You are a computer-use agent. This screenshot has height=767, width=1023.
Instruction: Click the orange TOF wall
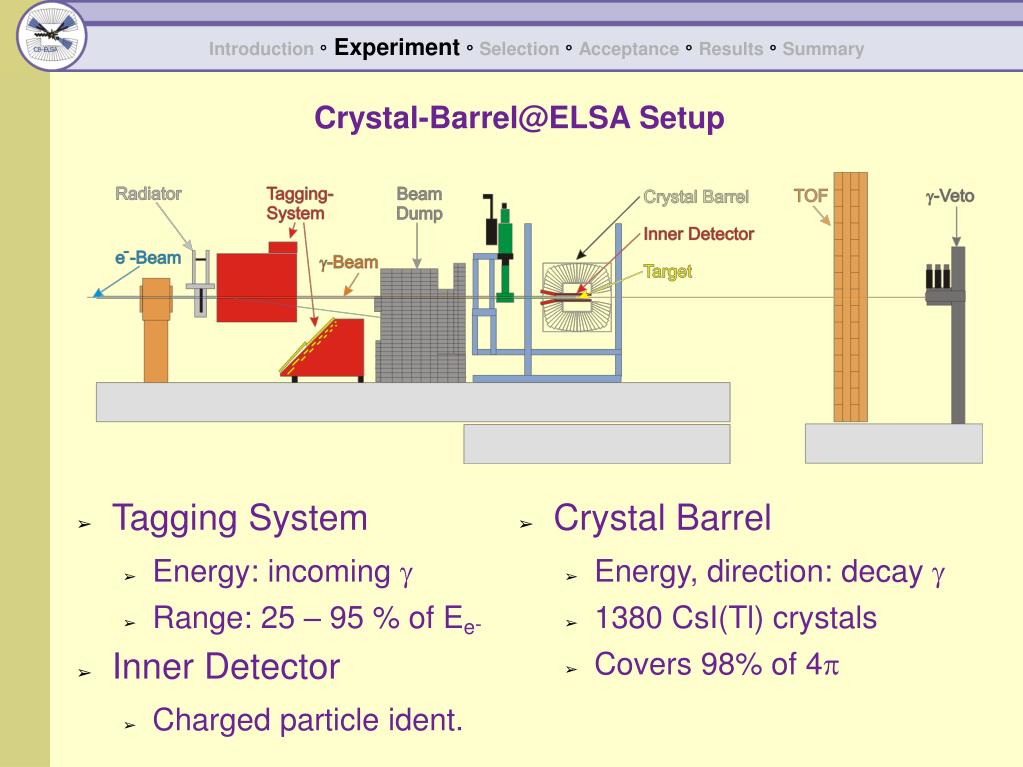pyautogui.click(x=851, y=297)
